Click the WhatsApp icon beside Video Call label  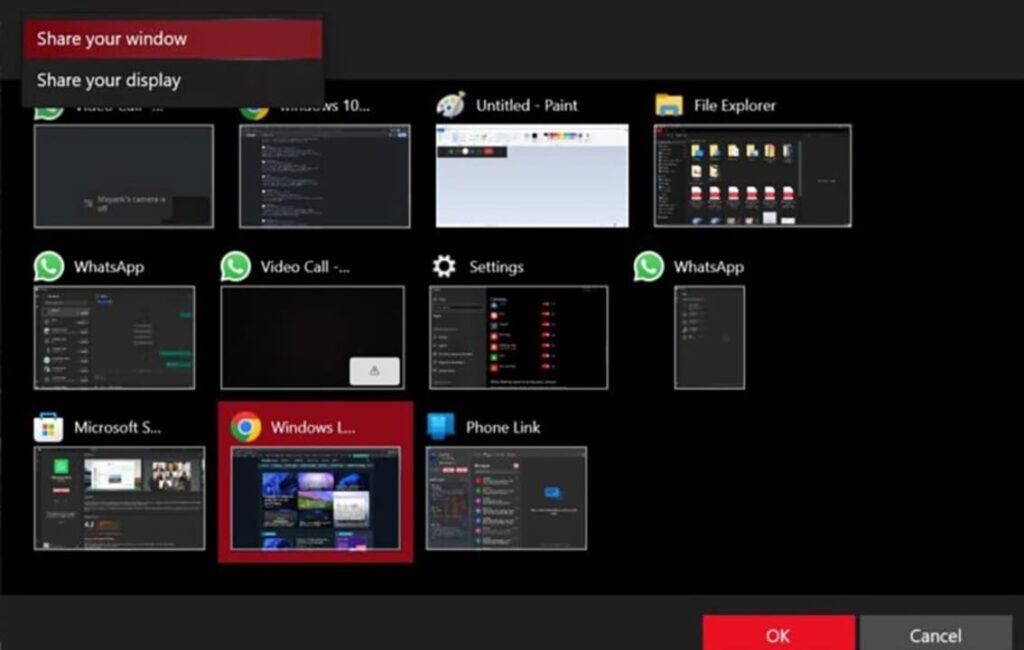pyautogui.click(x=236, y=267)
